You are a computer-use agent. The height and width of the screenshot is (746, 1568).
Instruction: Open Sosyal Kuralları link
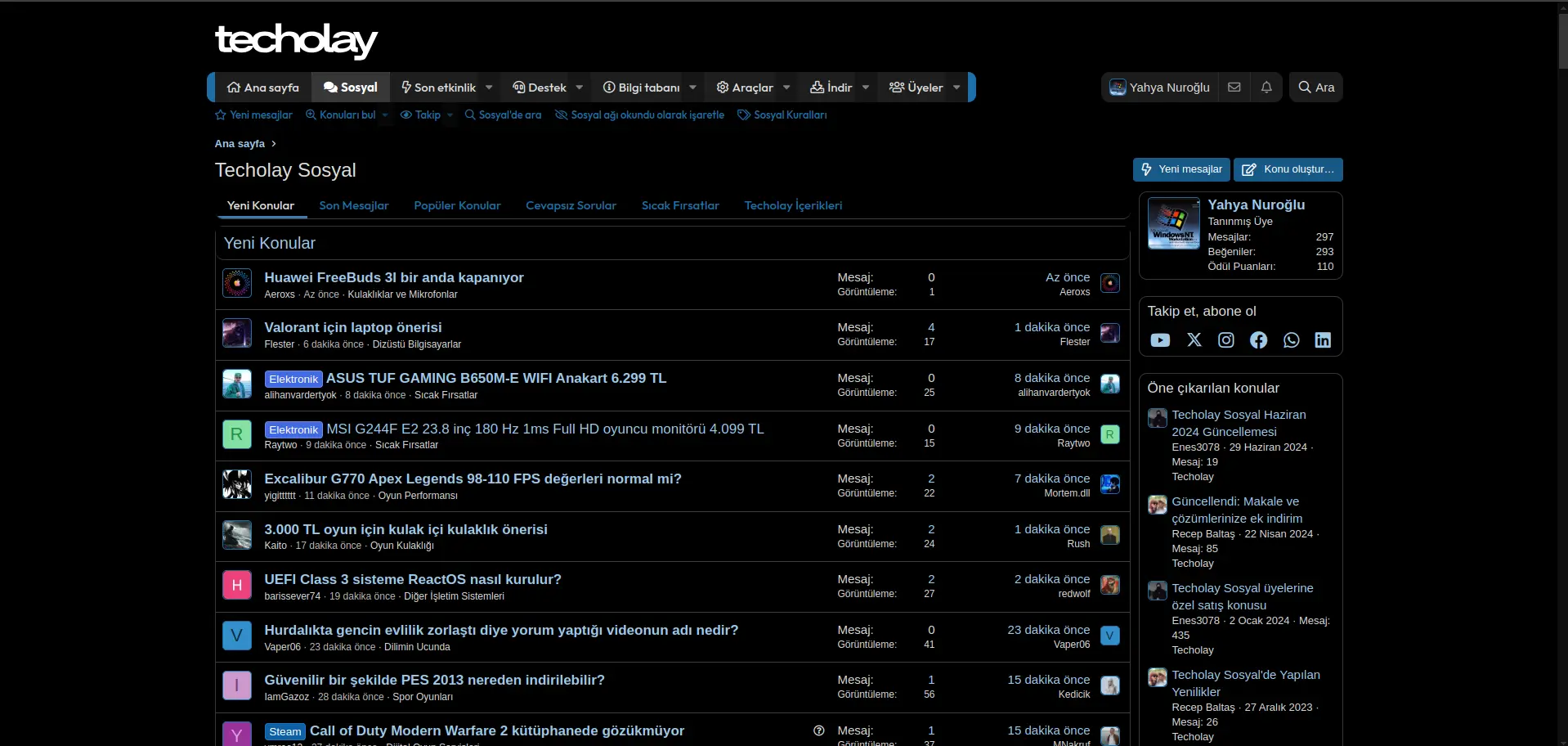pos(782,115)
